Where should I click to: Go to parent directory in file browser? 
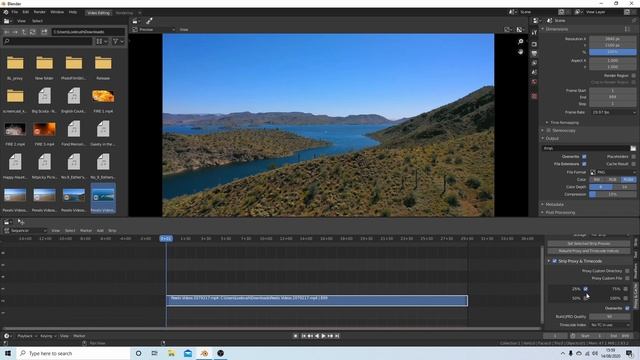click(x=24, y=31)
